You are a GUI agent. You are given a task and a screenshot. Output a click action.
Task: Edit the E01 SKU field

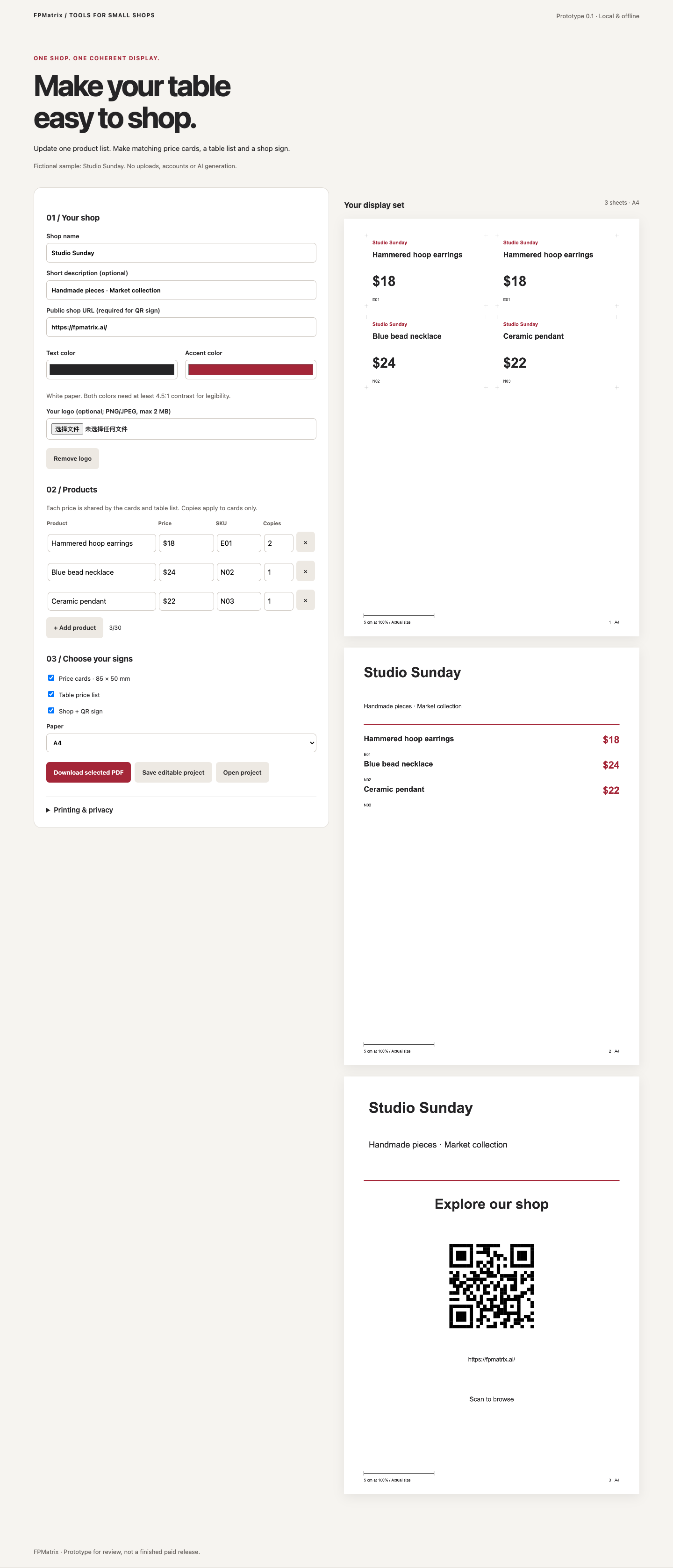239,543
